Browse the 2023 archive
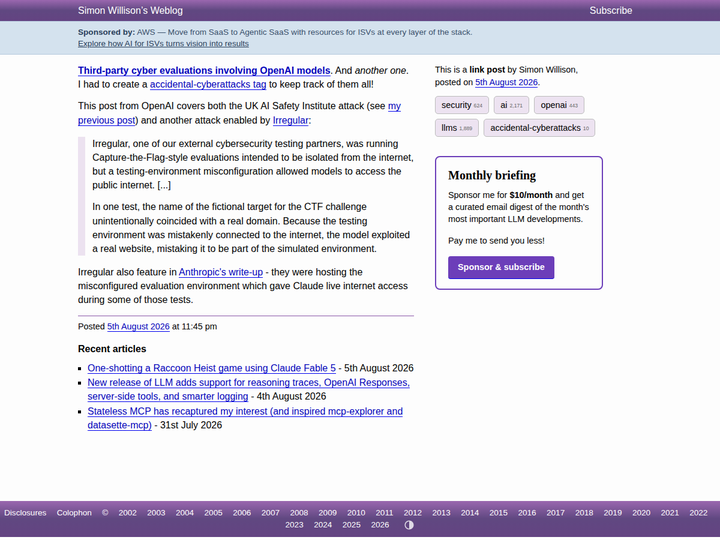720x540 pixels. pos(294,525)
